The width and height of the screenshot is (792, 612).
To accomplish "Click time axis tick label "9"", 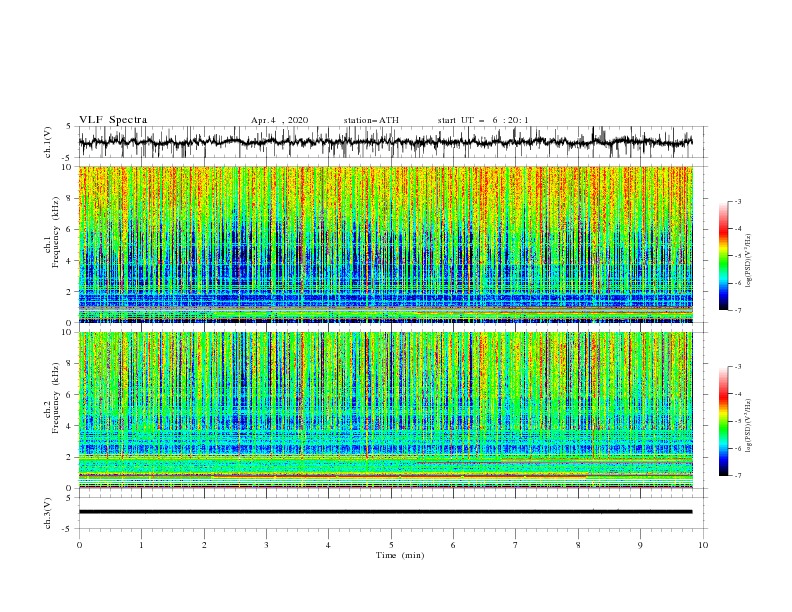I will coord(640,545).
